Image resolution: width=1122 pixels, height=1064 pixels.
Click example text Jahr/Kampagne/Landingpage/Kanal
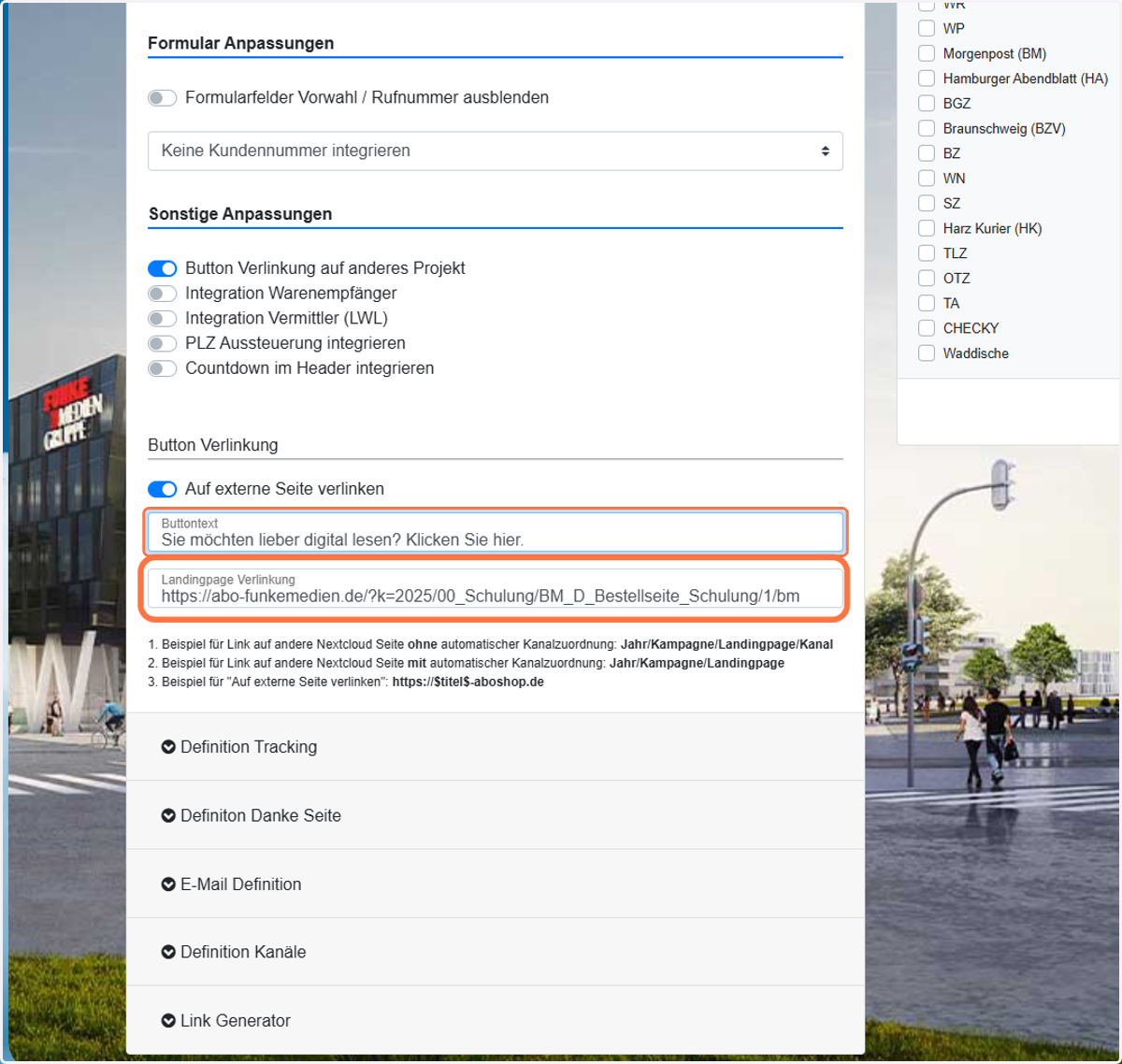click(x=726, y=645)
